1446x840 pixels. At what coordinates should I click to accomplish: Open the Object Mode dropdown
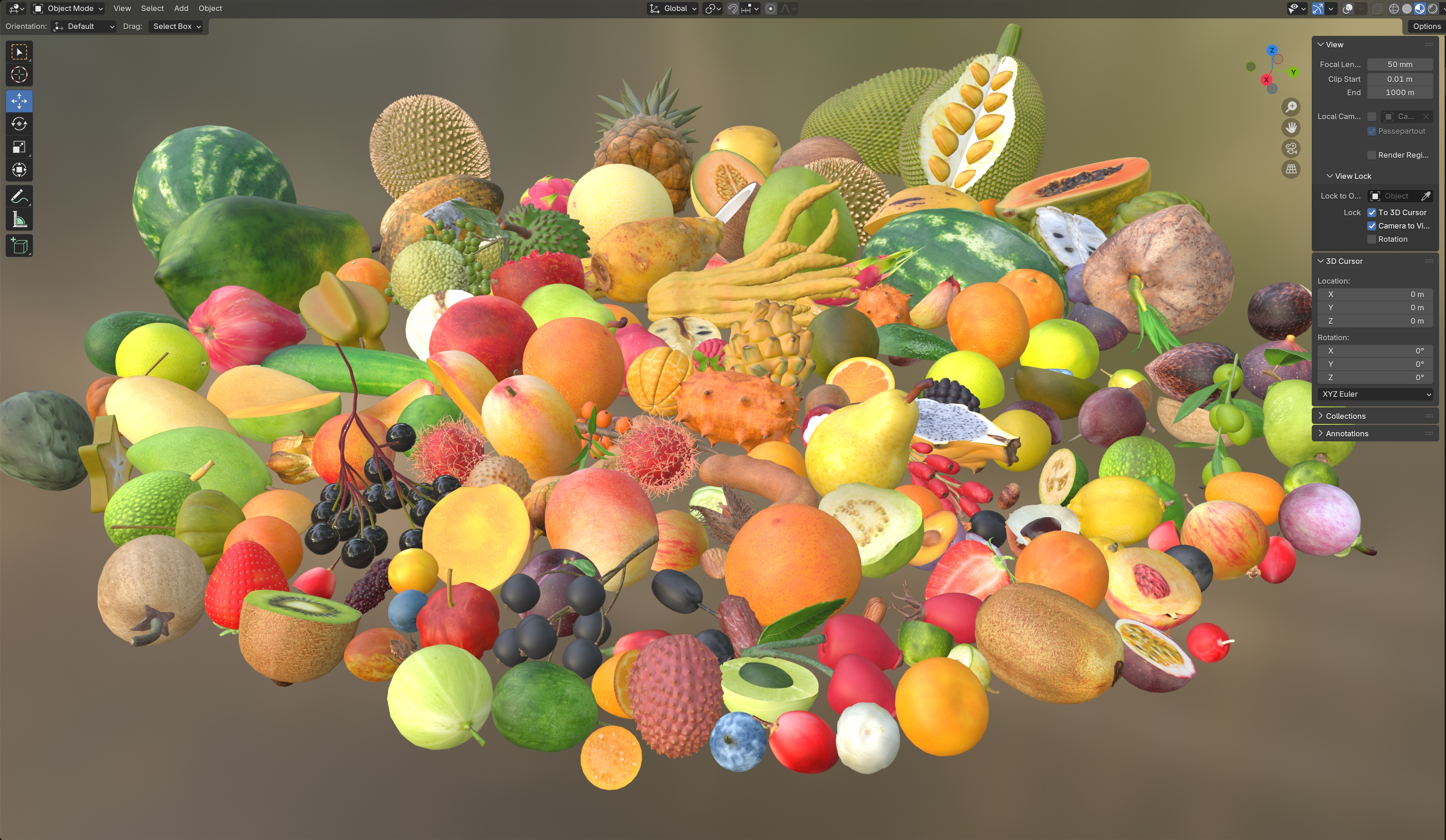click(69, 9)
